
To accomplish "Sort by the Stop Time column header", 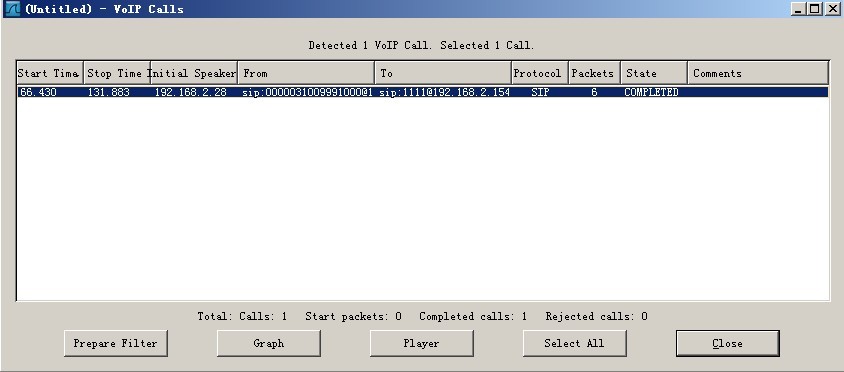I will (x=117, y=73).
